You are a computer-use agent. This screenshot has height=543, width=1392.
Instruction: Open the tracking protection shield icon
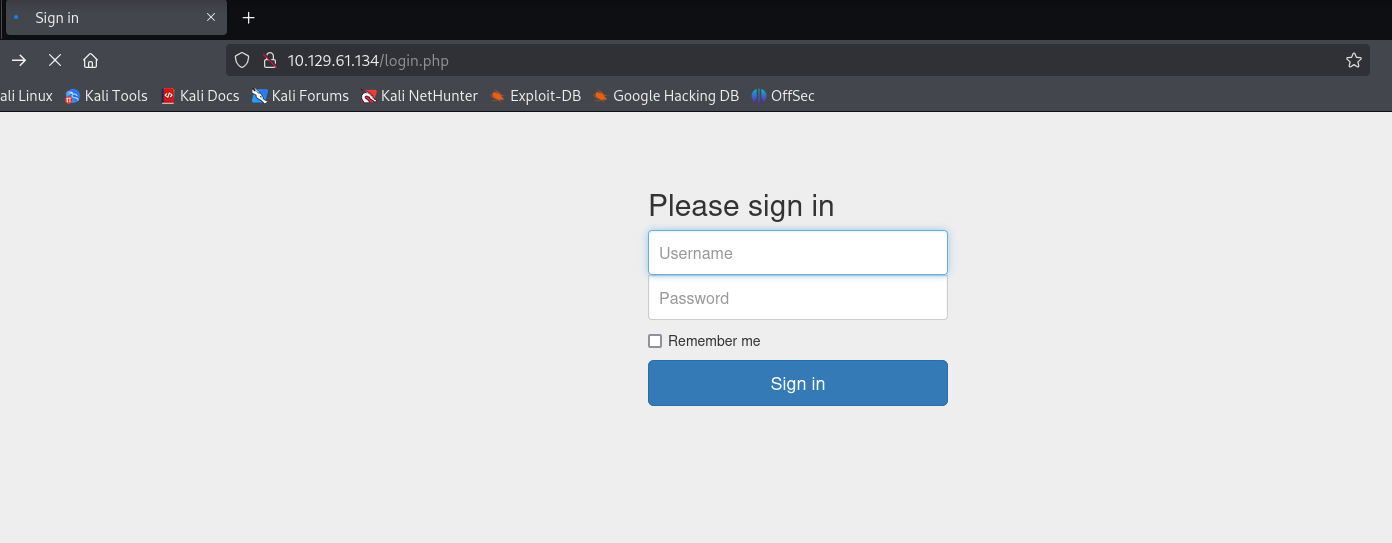241,60
